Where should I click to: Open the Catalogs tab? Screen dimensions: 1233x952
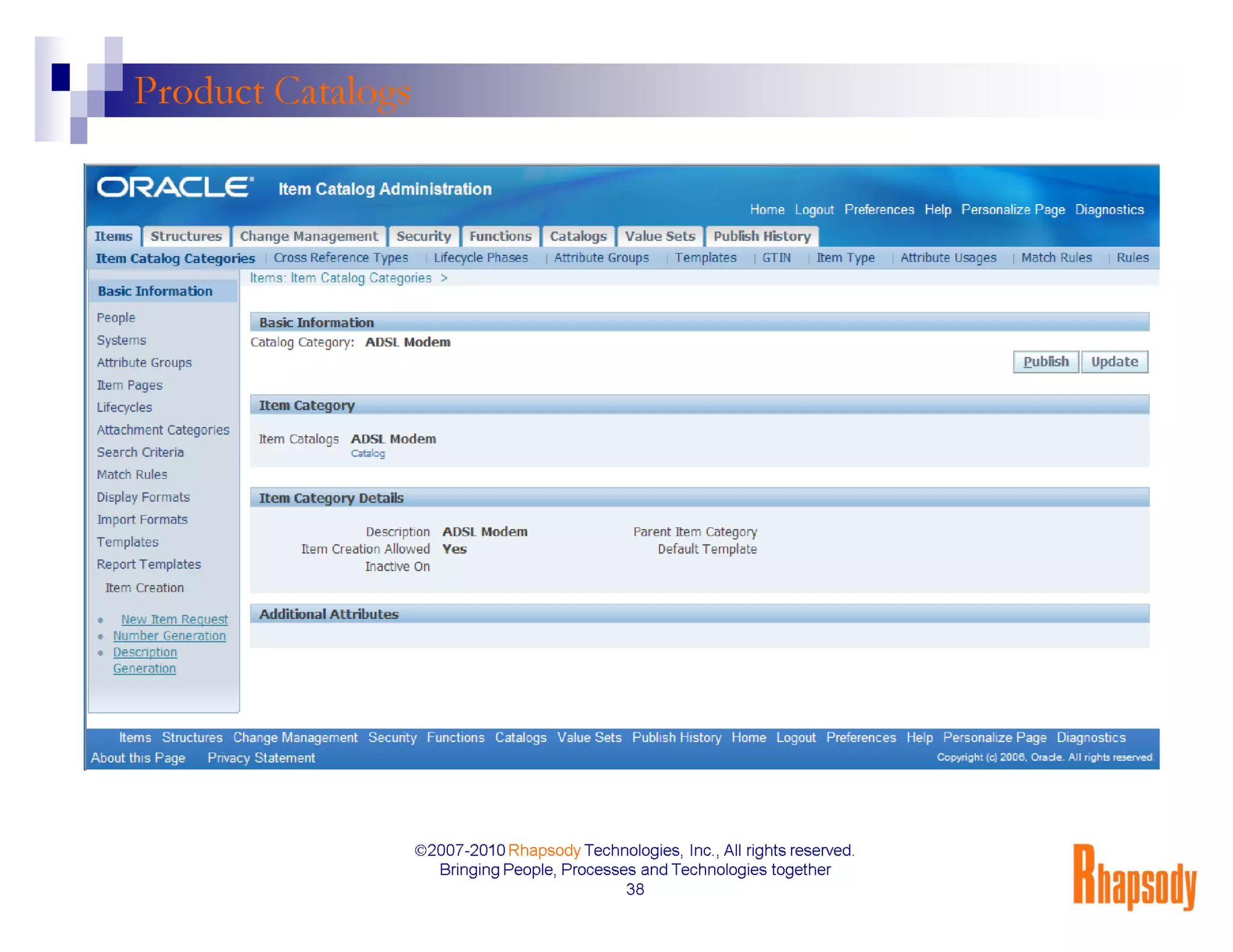pyautogui.click(x=578, y=236)
